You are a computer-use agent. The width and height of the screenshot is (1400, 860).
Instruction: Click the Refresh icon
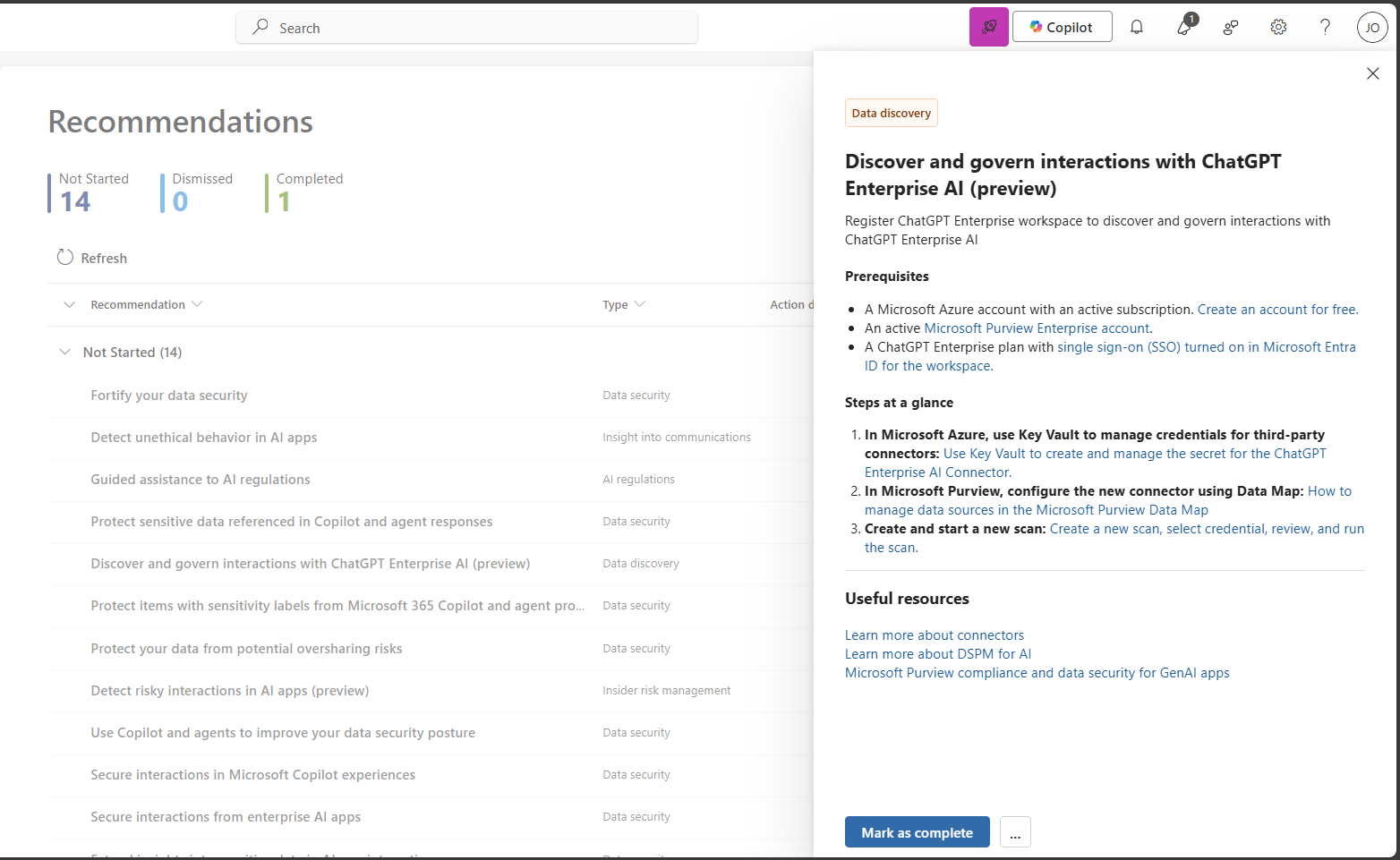pyautogui.click(x=65, y=257)
